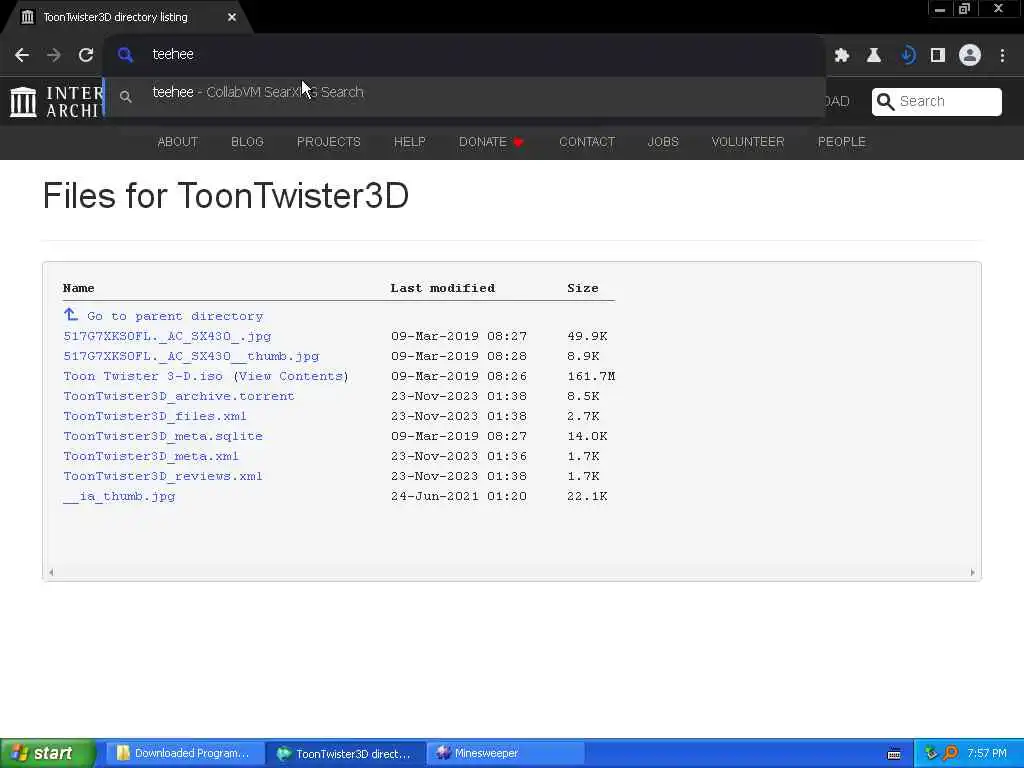The width and height of the screenshot is (1024, 768).
Task: Click the orange magnifier tray icon
Action: pos(950,754)
